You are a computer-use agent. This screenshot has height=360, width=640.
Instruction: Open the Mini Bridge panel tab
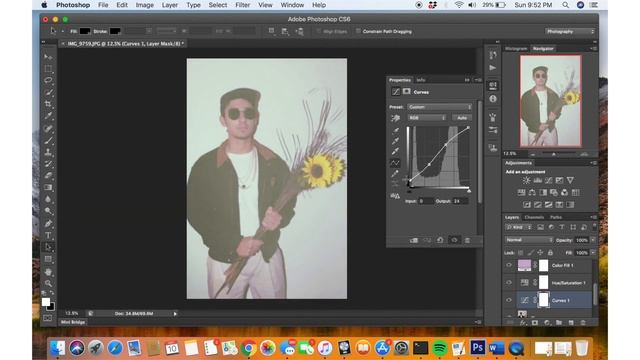pos(73,322)
